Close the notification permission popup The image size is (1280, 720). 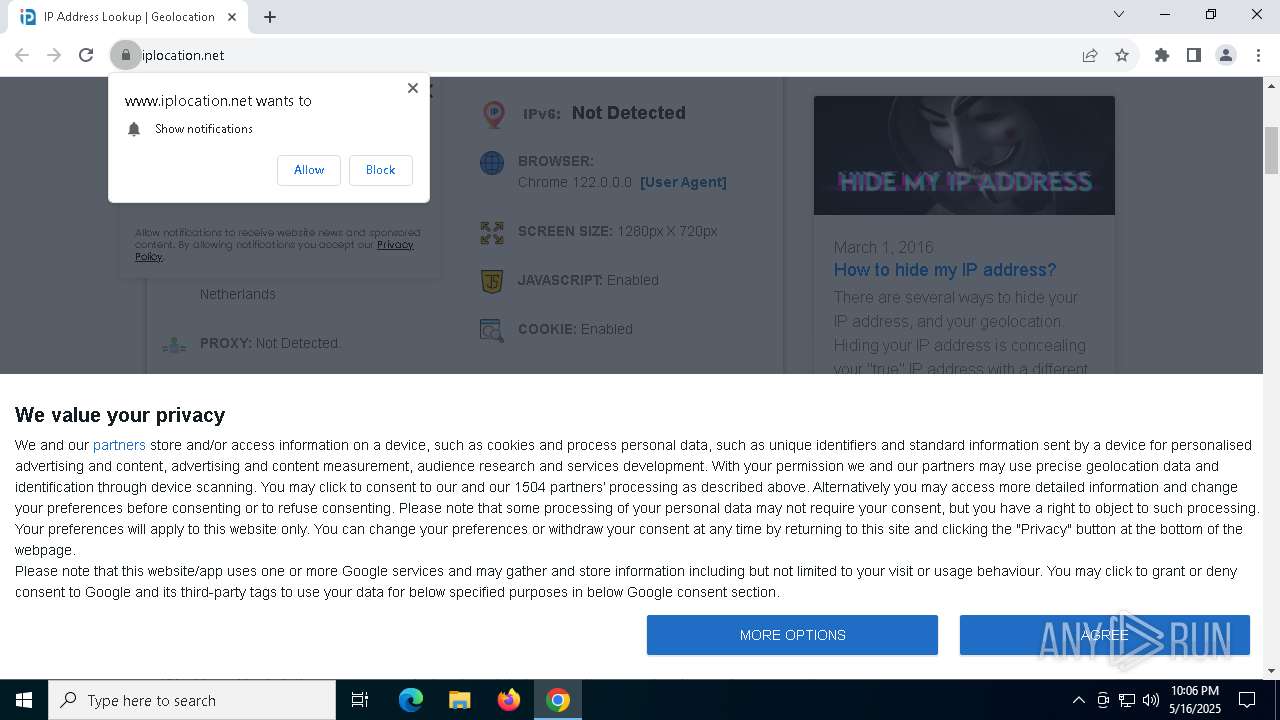(413, 88)
